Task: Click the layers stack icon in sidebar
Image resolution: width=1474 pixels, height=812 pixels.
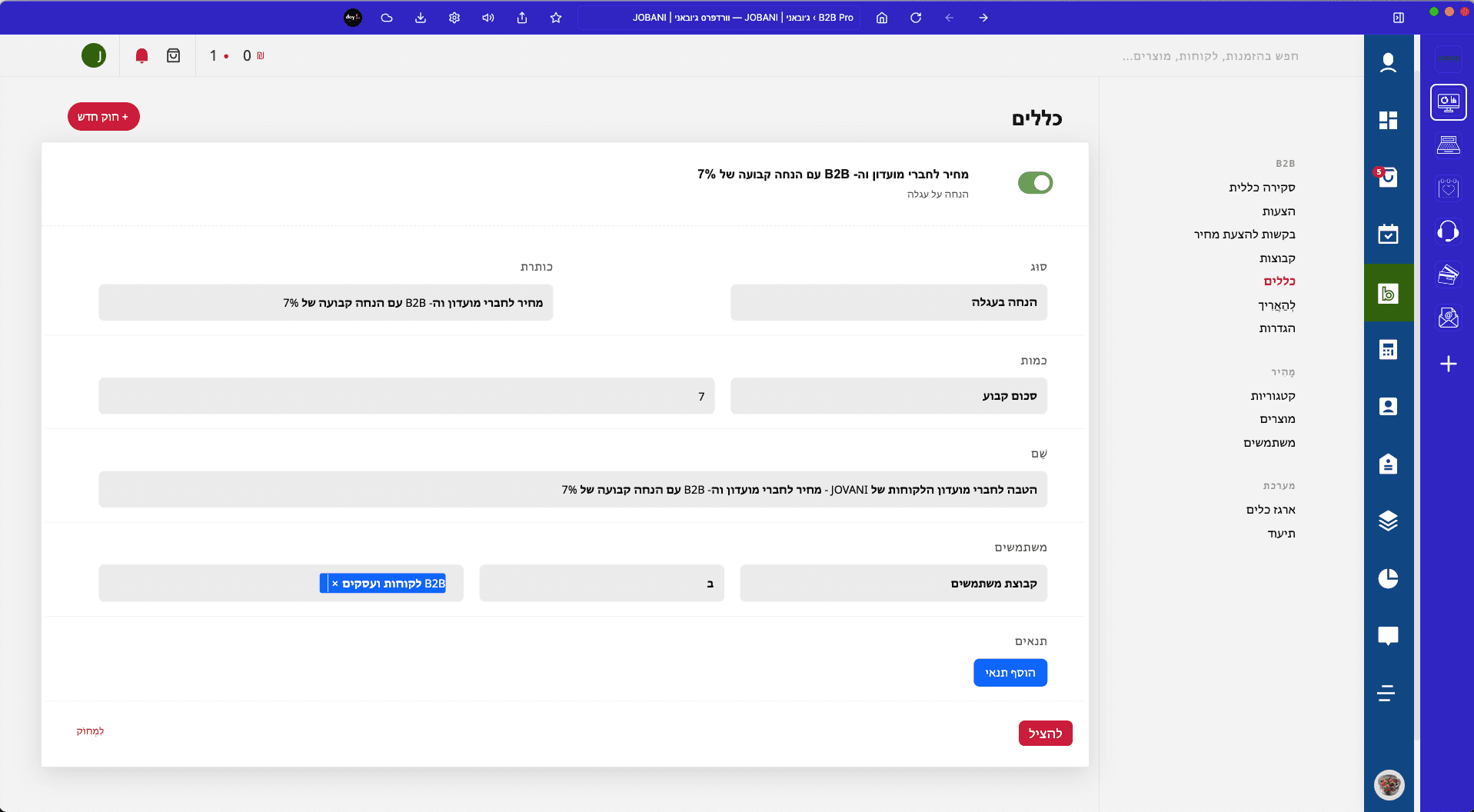Action: tap(1388, 521)
